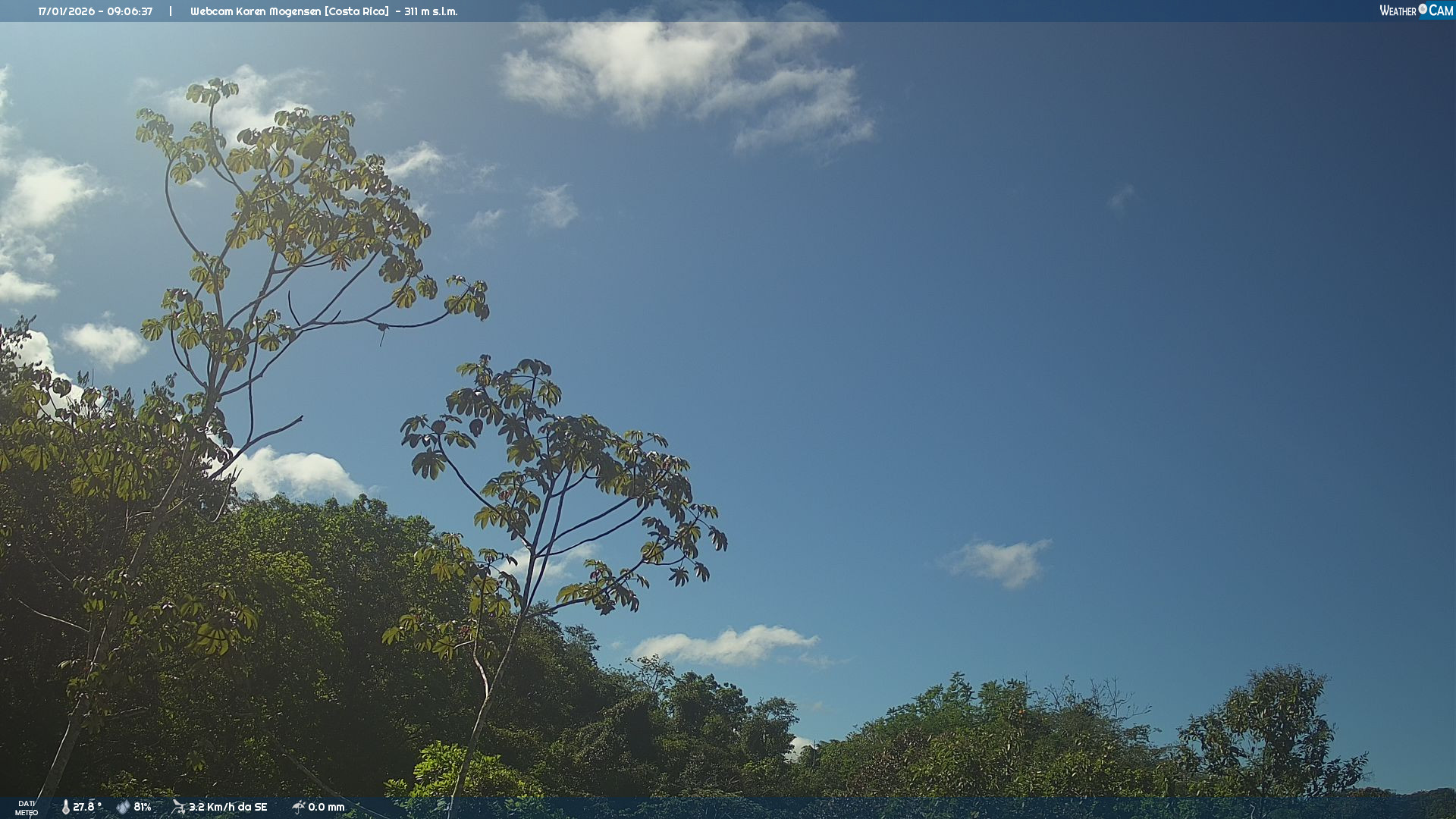Click the date 17/01/2026 in header
Image resolution: width=1456 pixels, height=819 pixels.
pos(66,11)
